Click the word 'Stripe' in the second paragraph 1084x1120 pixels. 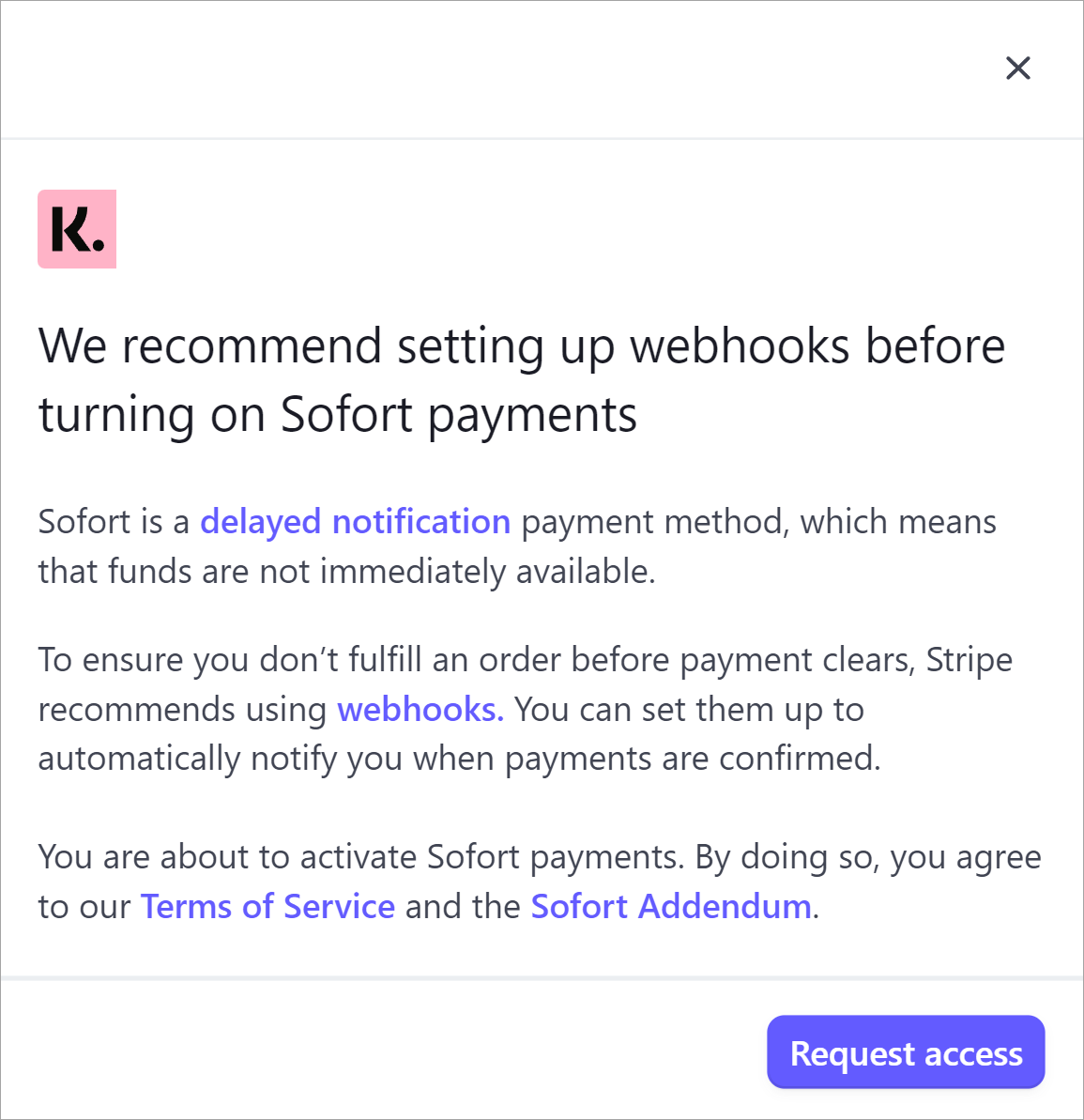click(969, 659)
